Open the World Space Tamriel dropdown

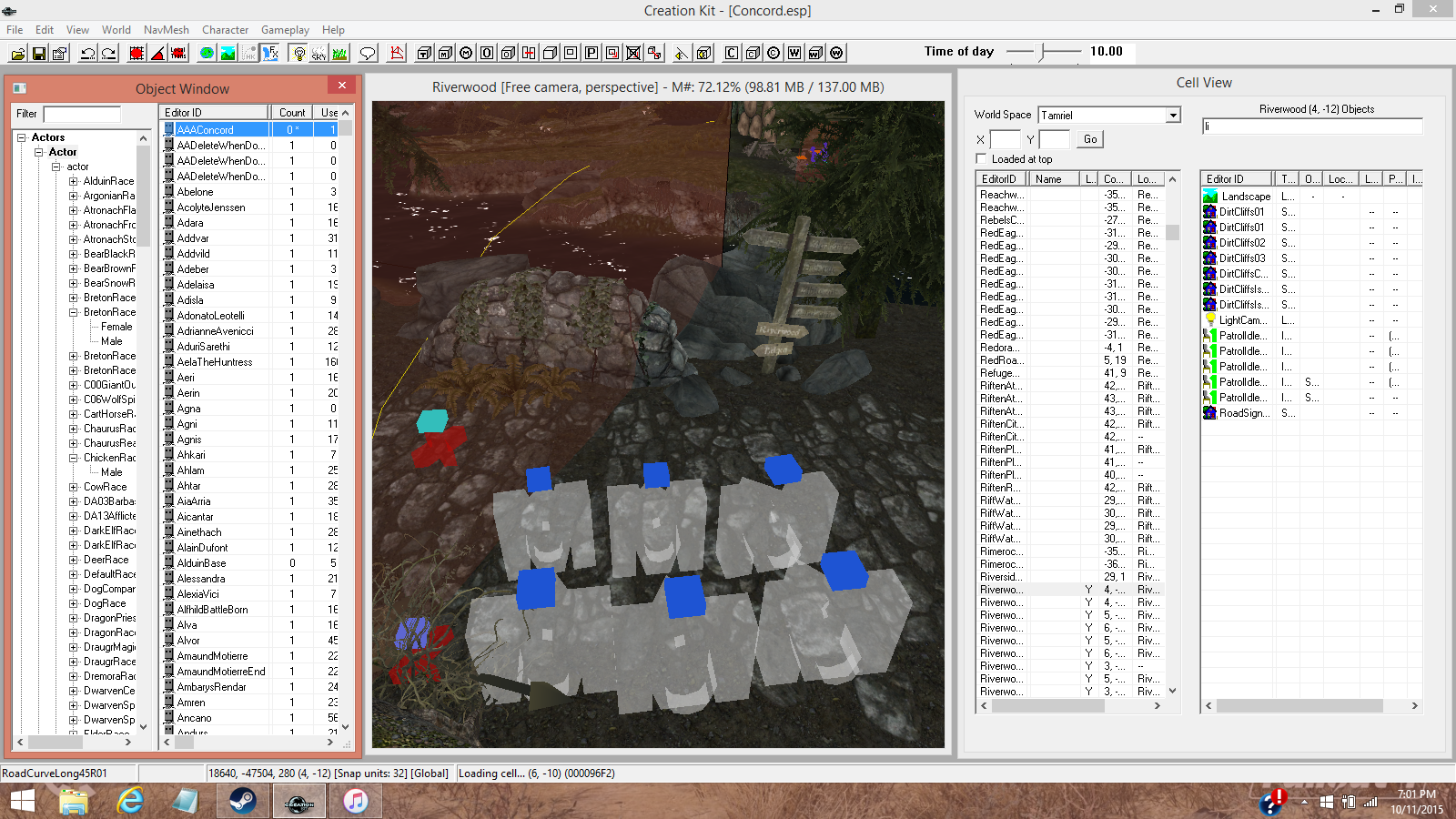1173,116
